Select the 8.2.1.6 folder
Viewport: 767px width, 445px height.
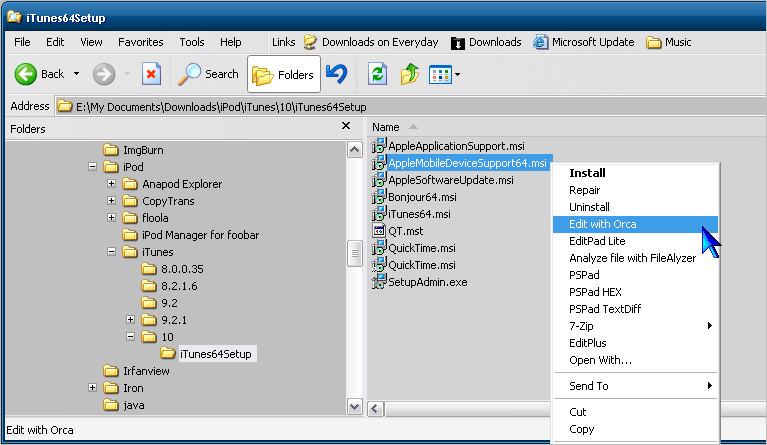pos(169,286)
